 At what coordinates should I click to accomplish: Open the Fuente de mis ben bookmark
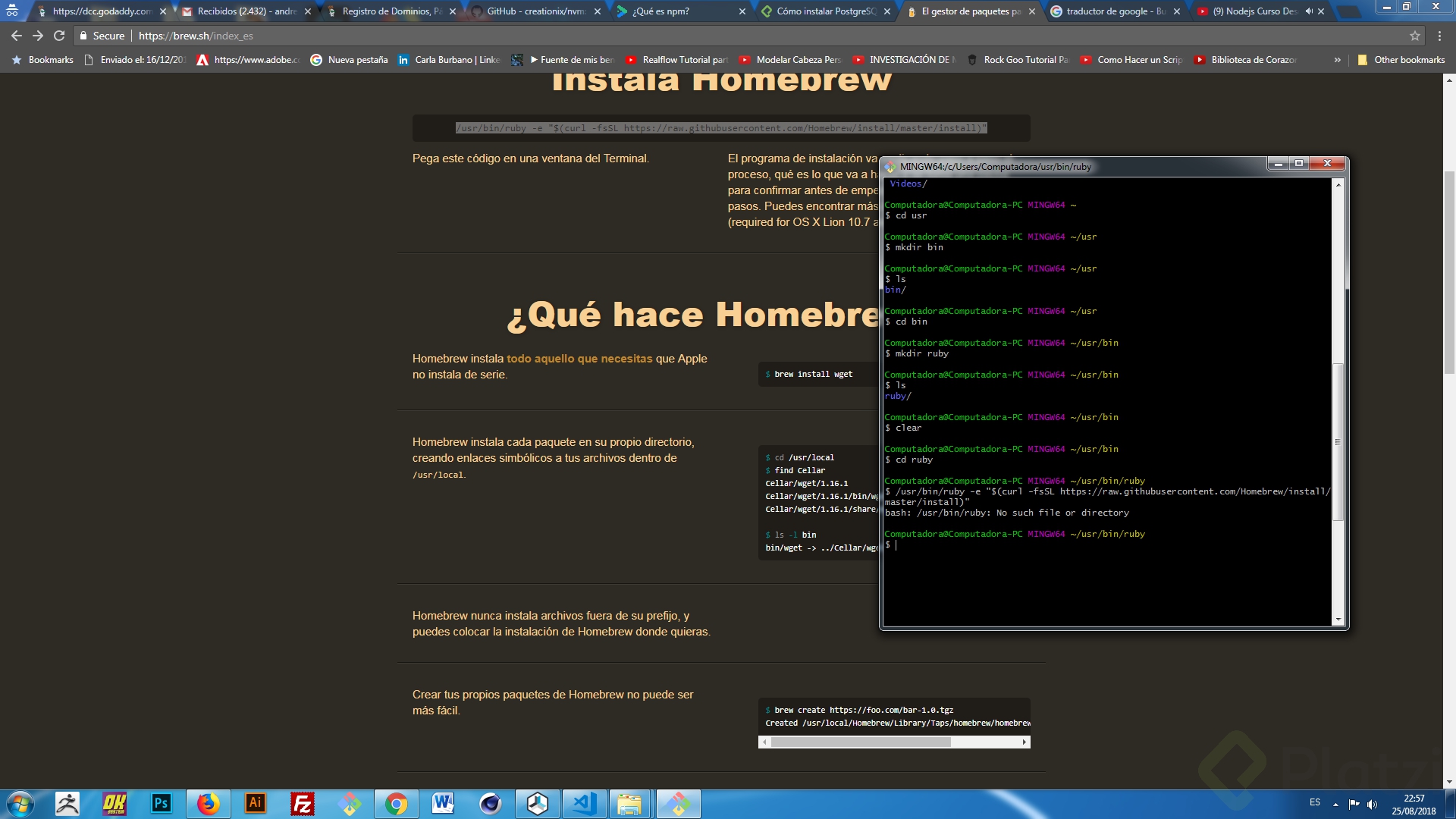(x=563, y=60)
